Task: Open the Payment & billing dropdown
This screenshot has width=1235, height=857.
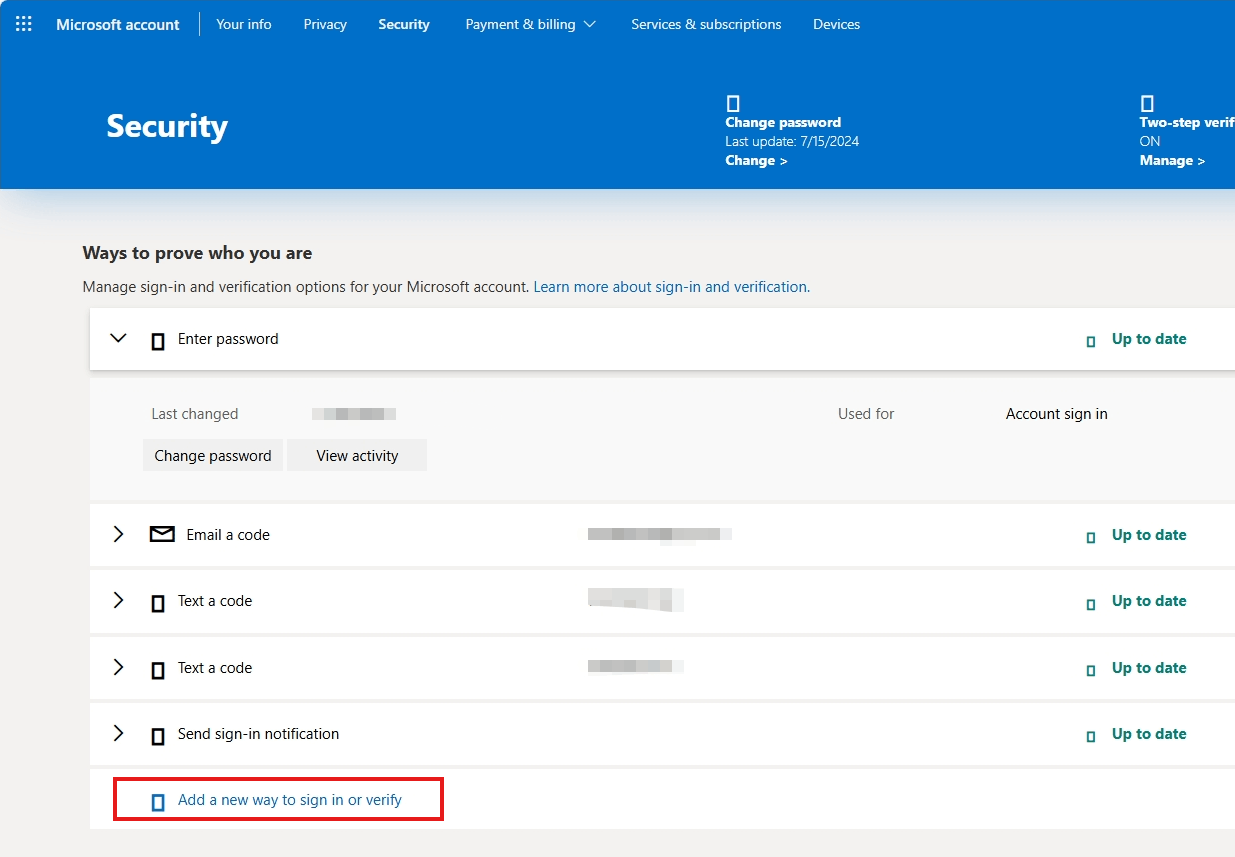Action: [x=530, y=24]
